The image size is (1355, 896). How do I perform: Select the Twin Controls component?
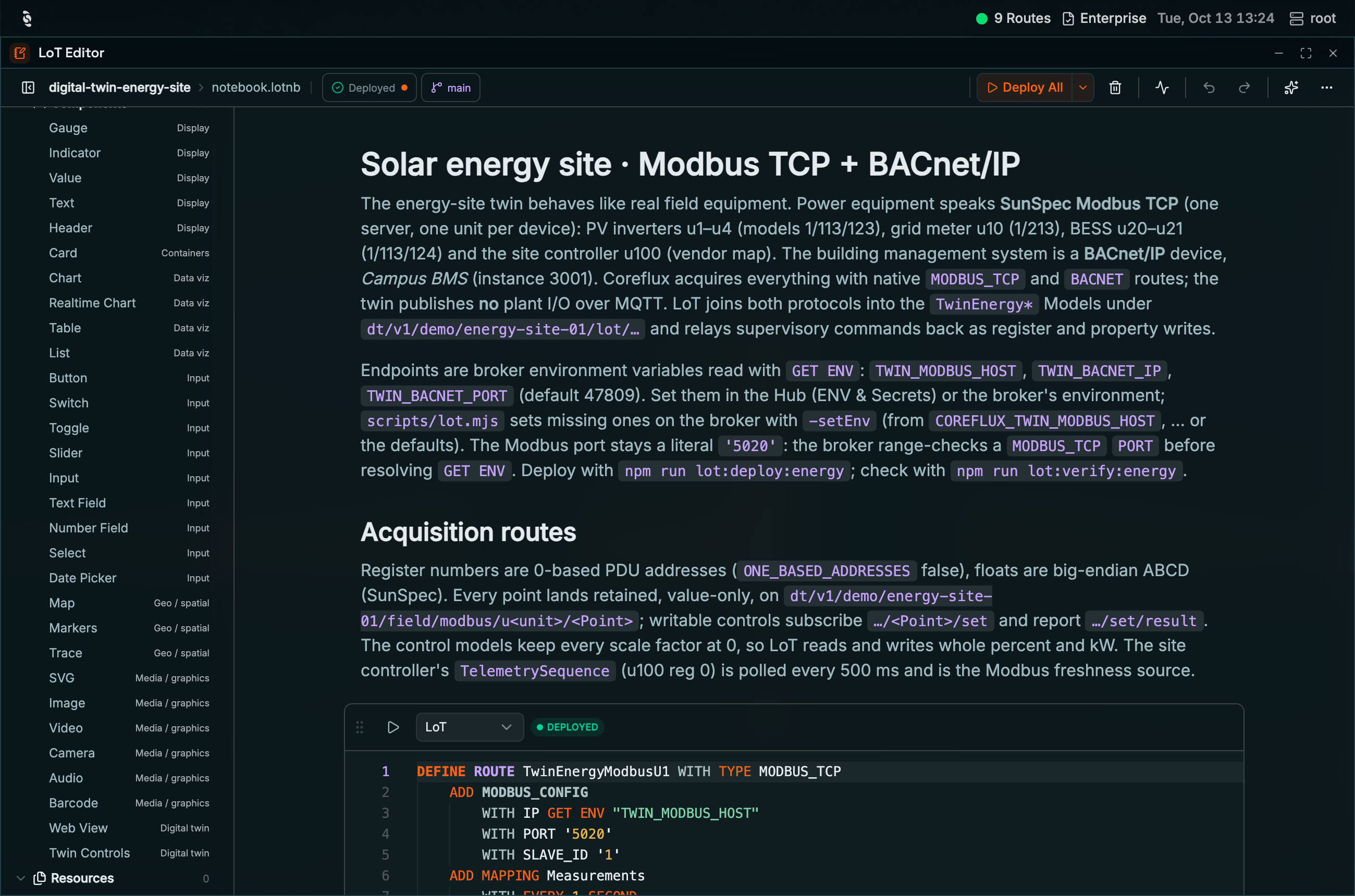point(129,853)
